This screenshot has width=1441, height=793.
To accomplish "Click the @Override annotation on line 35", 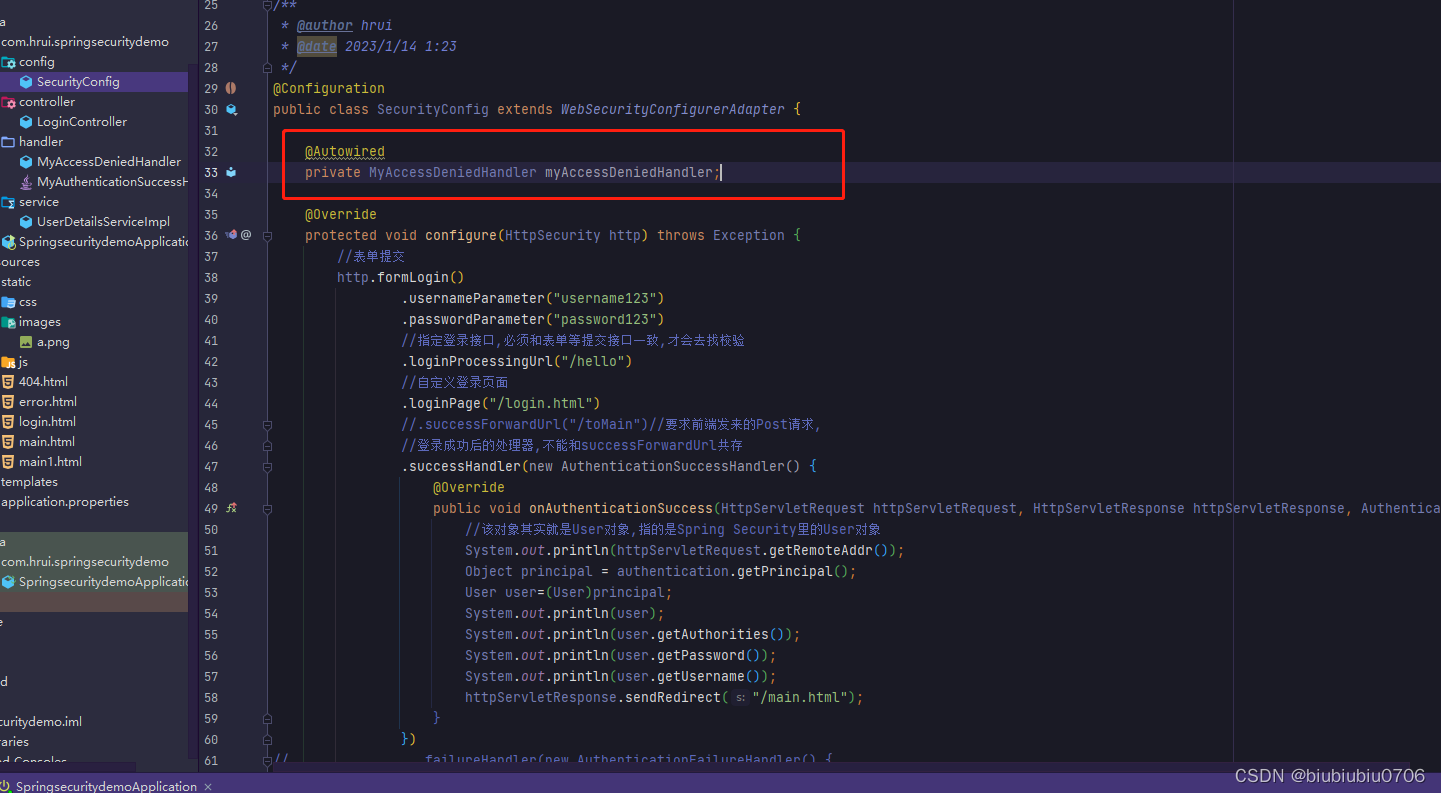I will click(341, 214).
